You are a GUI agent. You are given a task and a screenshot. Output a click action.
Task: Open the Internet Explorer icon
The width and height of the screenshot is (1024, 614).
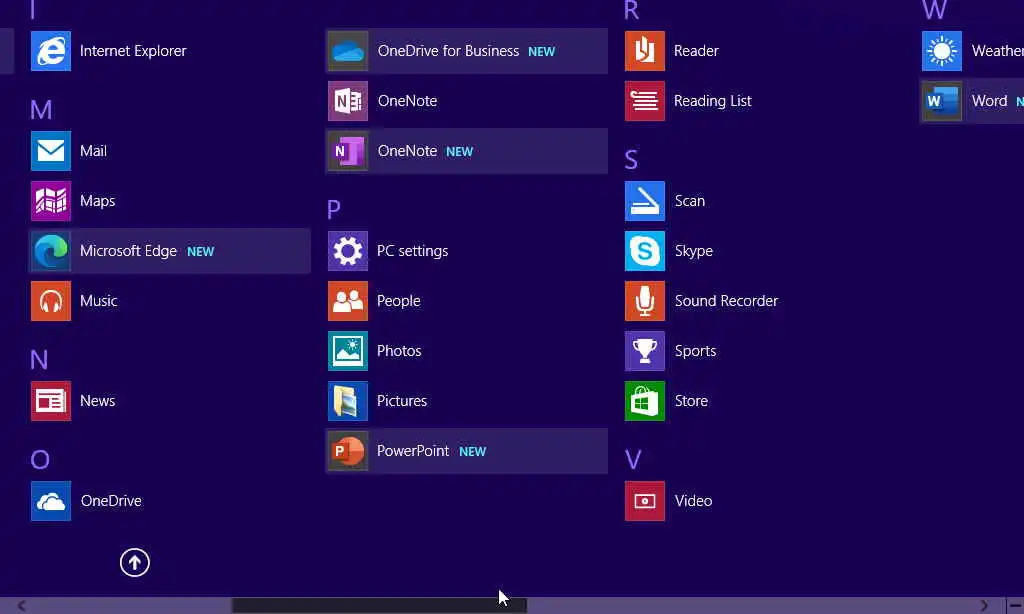(51, 51)
